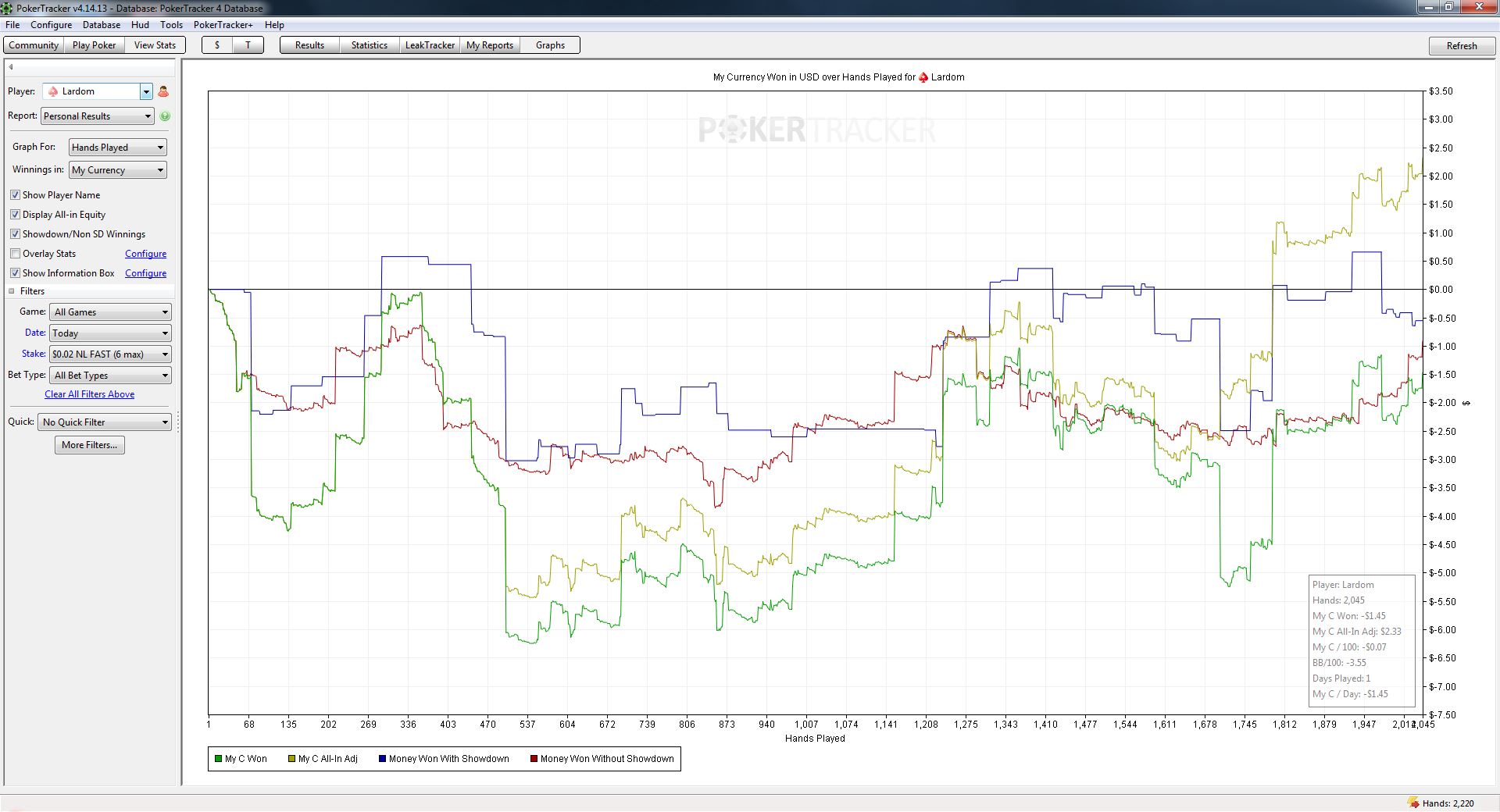Screen dimensions: 1500x812
Task: Click the yellow My C All-In Adj swatch
Action: pyautogui.click(x=292, y=759)
